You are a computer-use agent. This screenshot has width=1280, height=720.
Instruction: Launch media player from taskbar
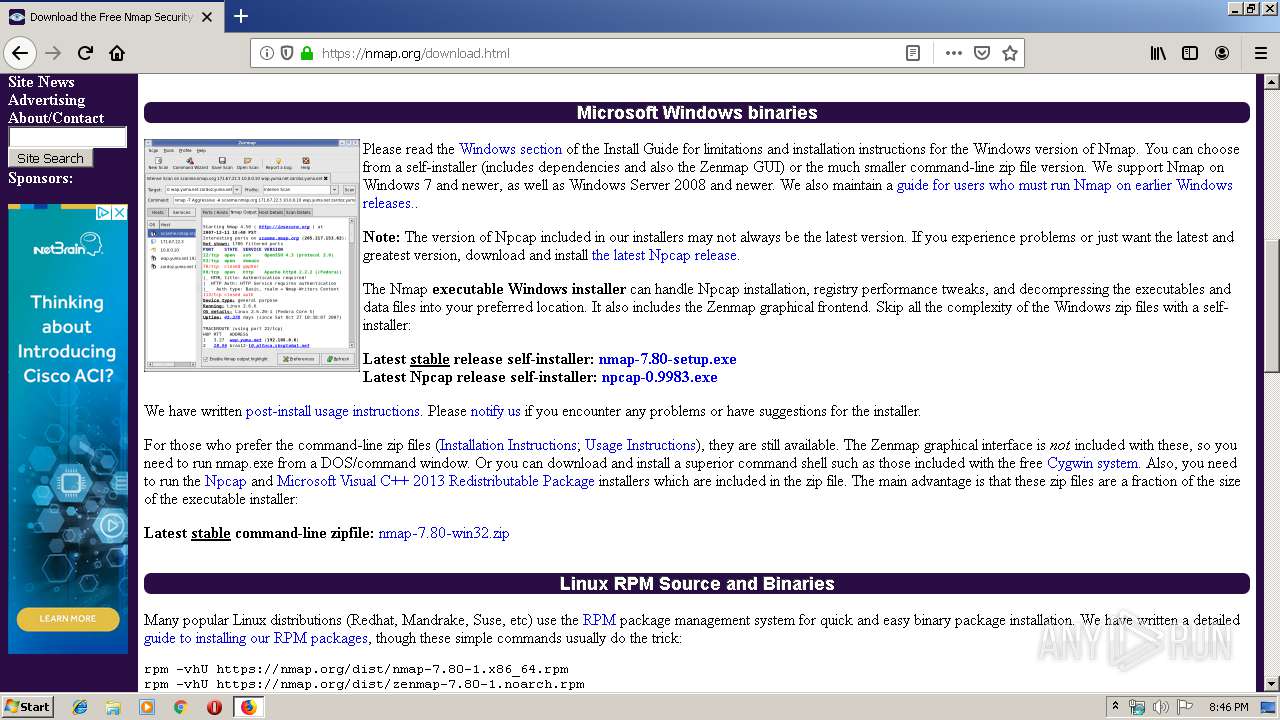pos(147,707)
